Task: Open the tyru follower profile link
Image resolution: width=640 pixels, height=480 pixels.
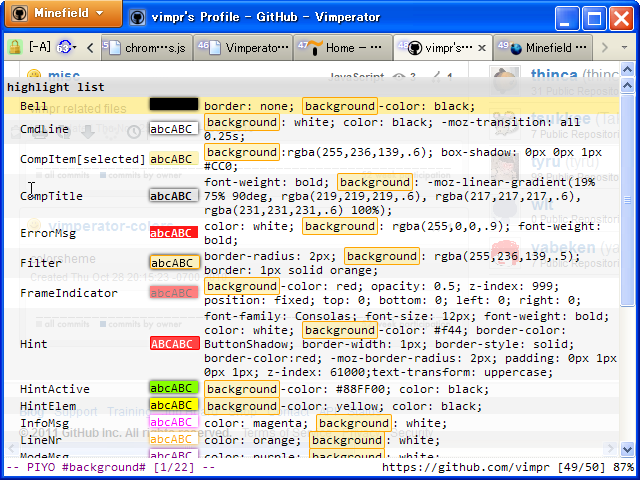Action: point(546,162)
